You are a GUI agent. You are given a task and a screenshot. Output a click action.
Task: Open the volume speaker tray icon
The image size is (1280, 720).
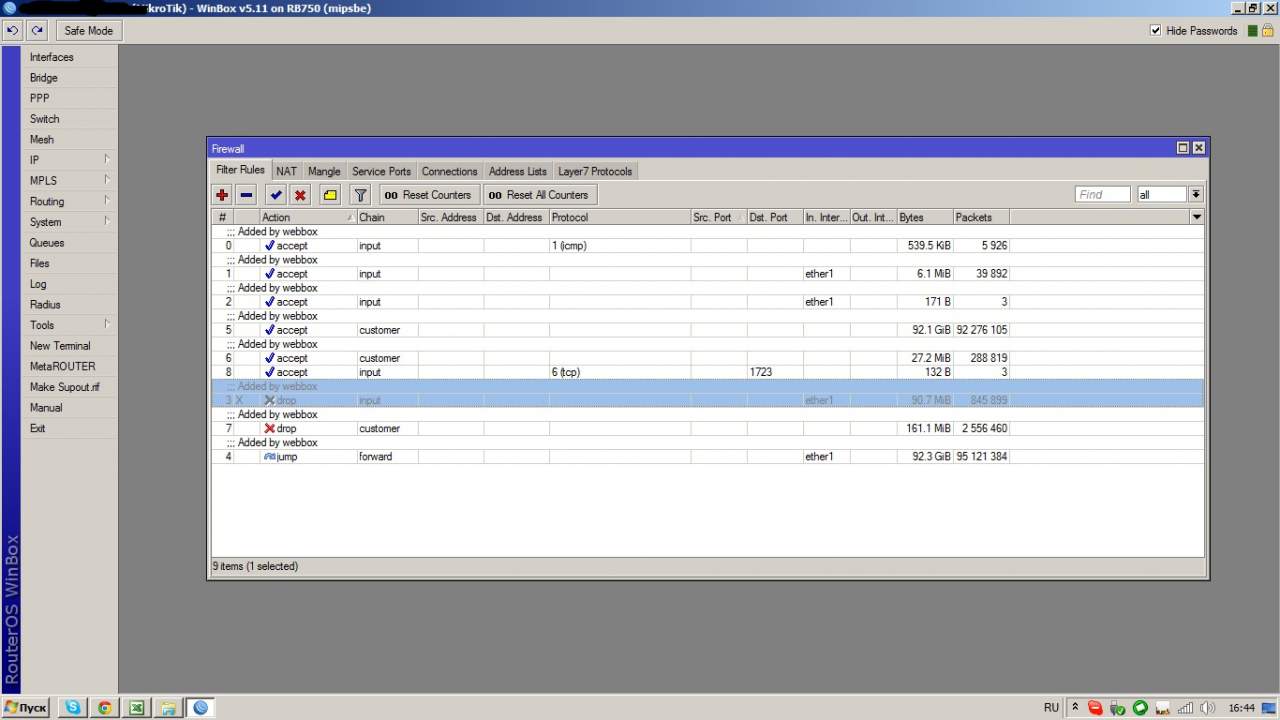[x=1207, y=708]
